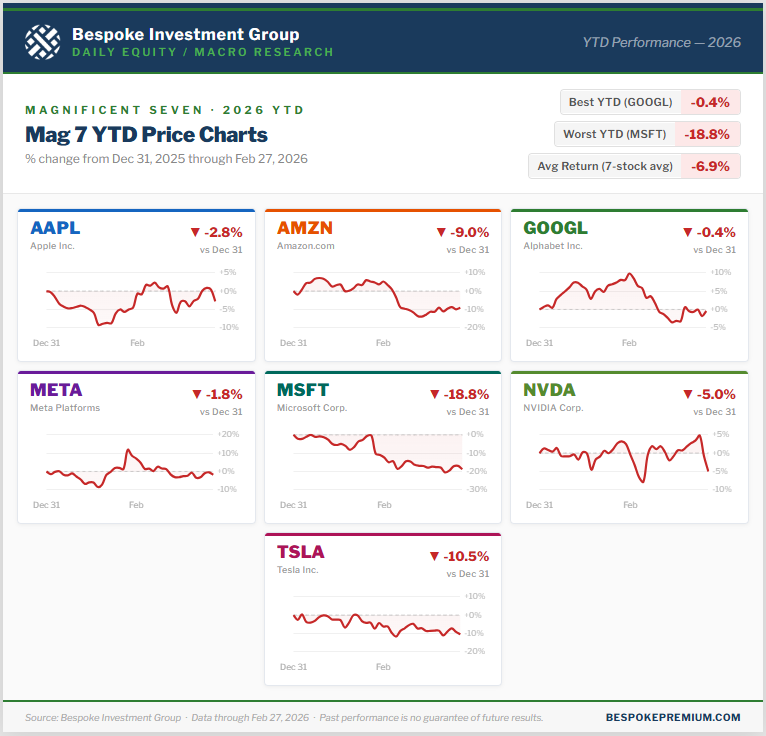The image size is (766, 736).
Task: Open the BESPOKEPREMIUM.COM link in footer
Action: point(672,717)
